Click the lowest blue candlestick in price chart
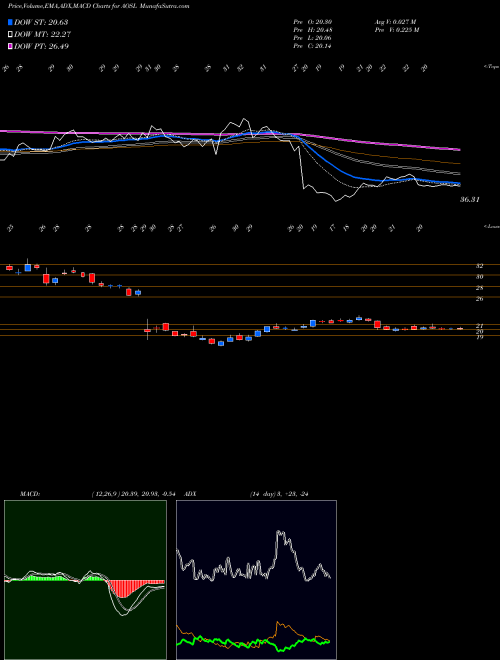 point(221,343)
